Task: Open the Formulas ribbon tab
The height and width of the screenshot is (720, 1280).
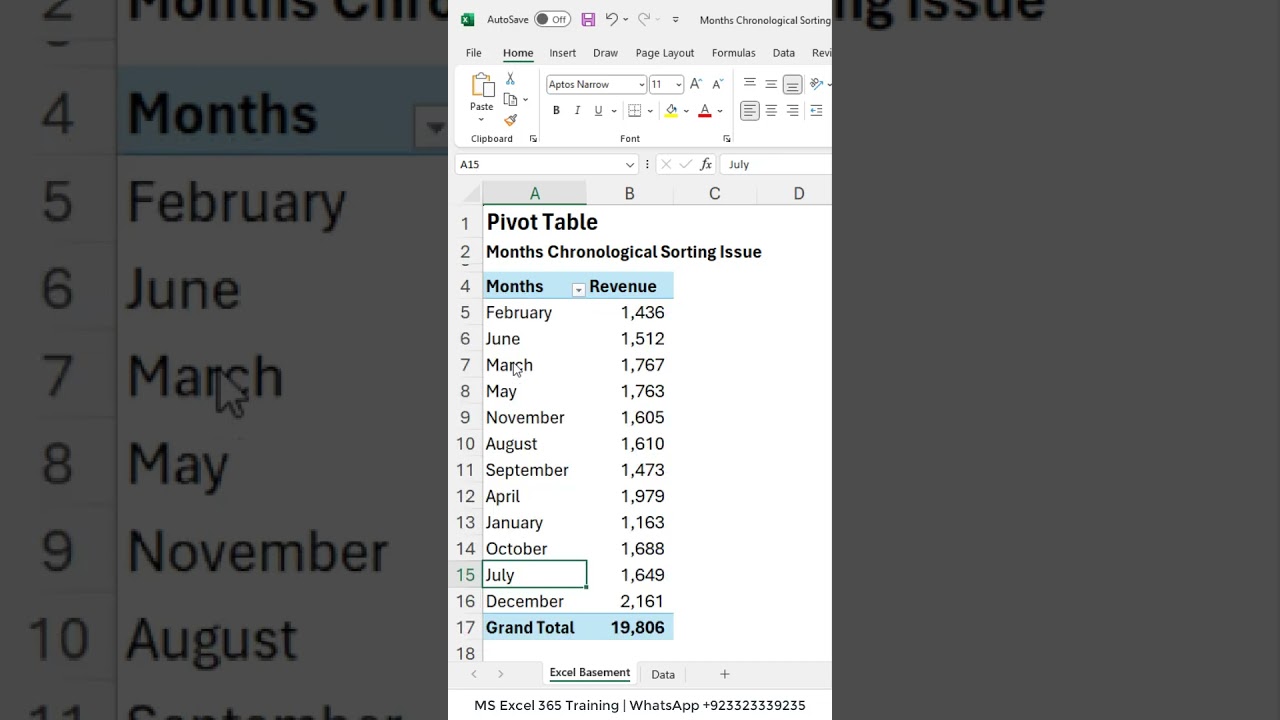Action: tap(733, 53)
